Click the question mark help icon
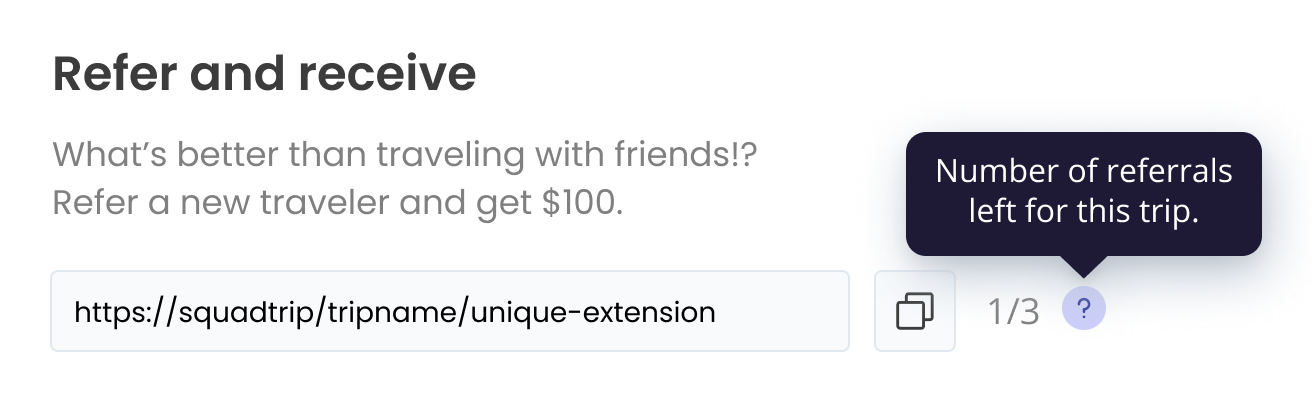1312x402 pixels. point(1084,310)
